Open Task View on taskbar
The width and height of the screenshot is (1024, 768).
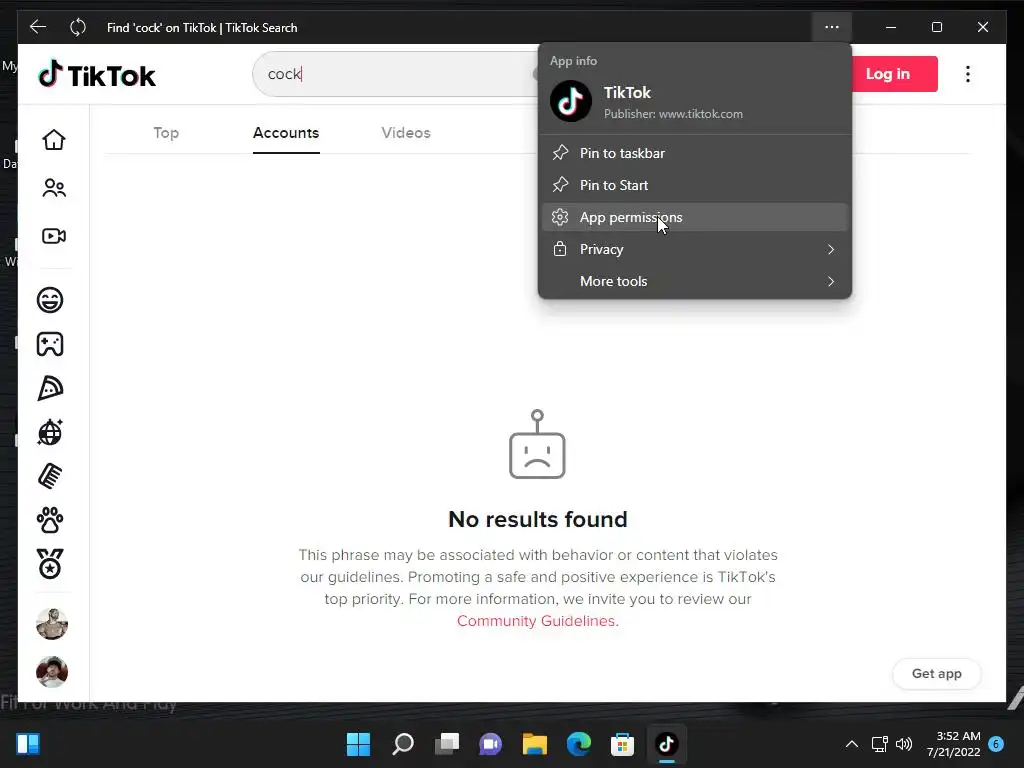[447, 744]
